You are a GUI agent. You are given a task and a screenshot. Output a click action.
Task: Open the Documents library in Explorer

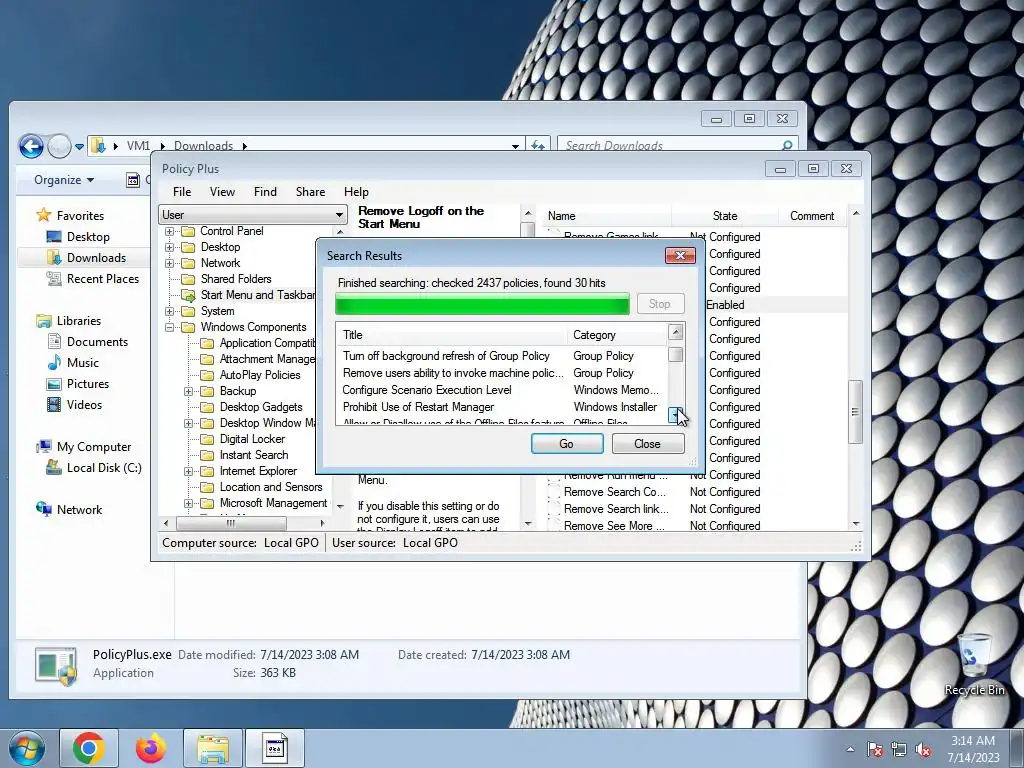(88, 342)
